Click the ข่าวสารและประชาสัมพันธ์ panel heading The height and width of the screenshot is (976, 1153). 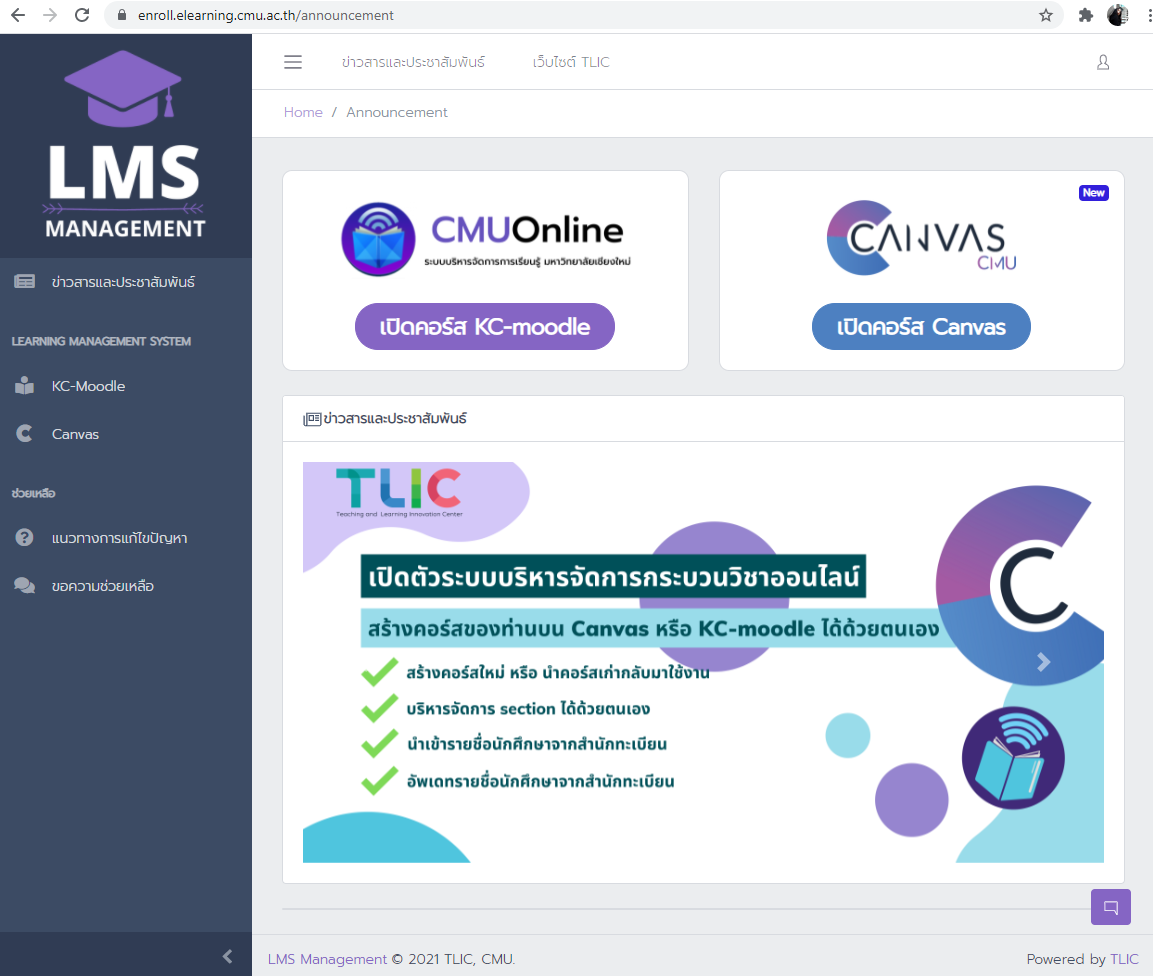395,418
